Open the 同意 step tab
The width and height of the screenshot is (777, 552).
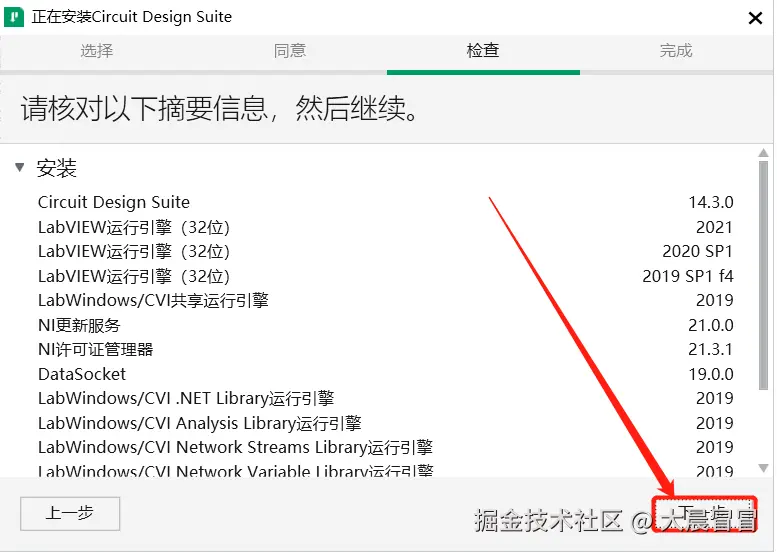(x=290, y=51)
